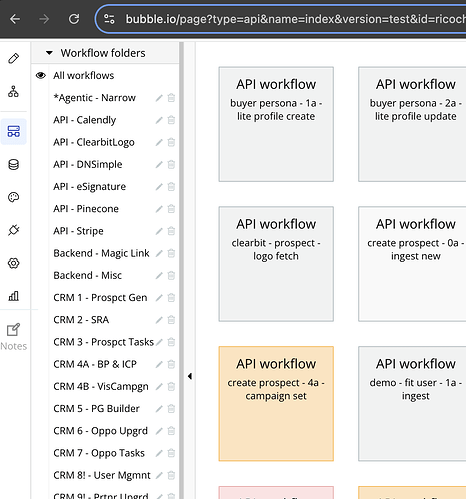Reload the browser page
The width and height of the screenshot is (466, 499).
pos(74,19)
